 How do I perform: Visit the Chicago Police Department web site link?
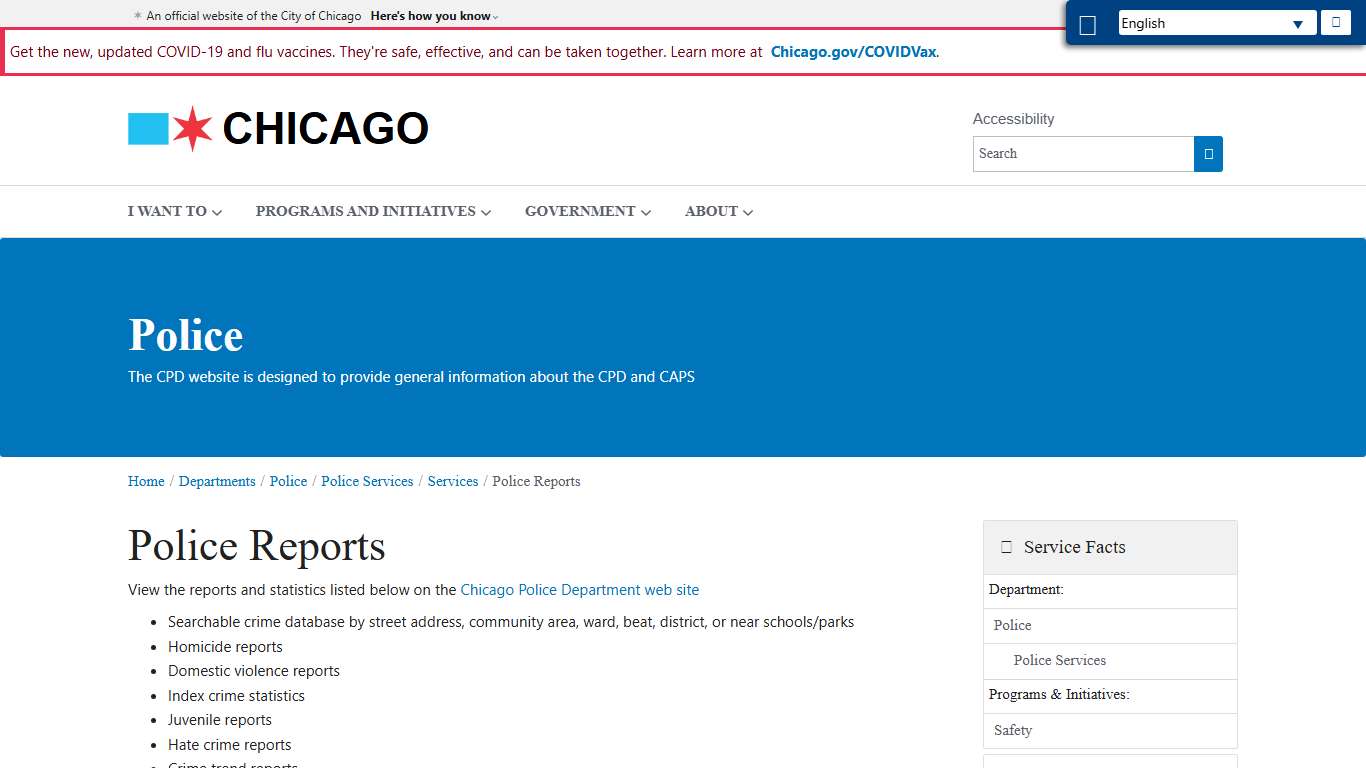click(x=579, y=590)
